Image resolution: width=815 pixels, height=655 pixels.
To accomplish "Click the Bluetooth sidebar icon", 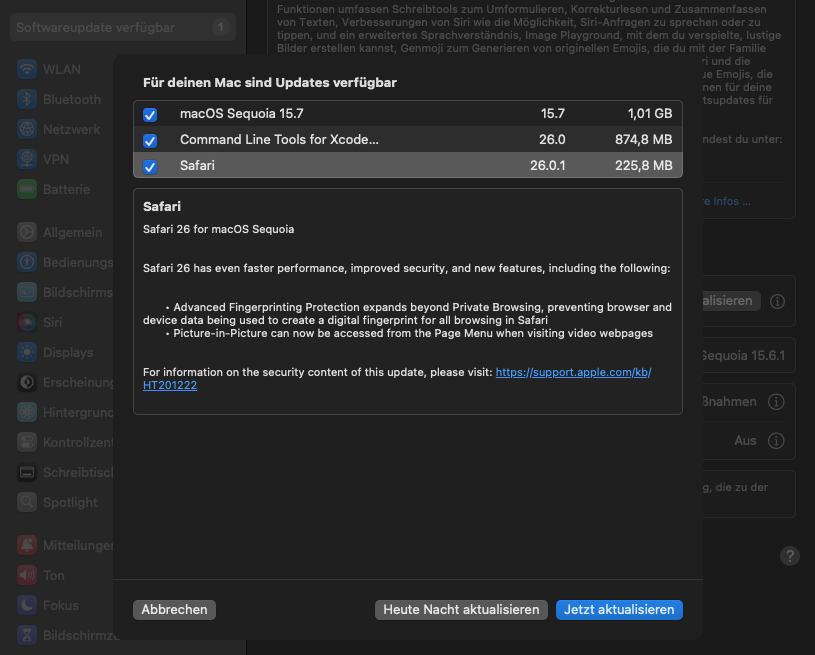I will click(27, 100).
